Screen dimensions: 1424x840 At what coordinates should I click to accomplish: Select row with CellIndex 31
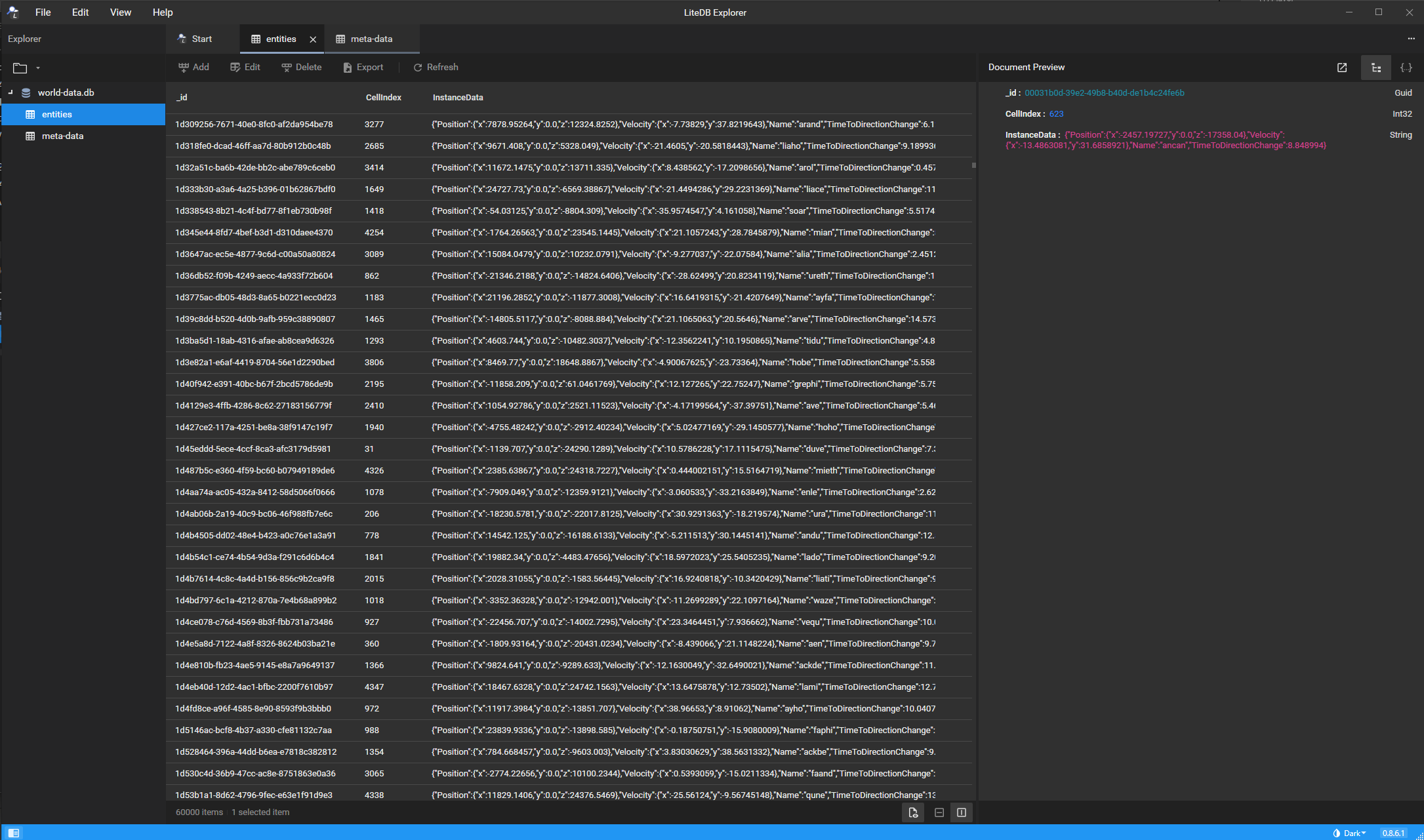click(x=569, y=449)
